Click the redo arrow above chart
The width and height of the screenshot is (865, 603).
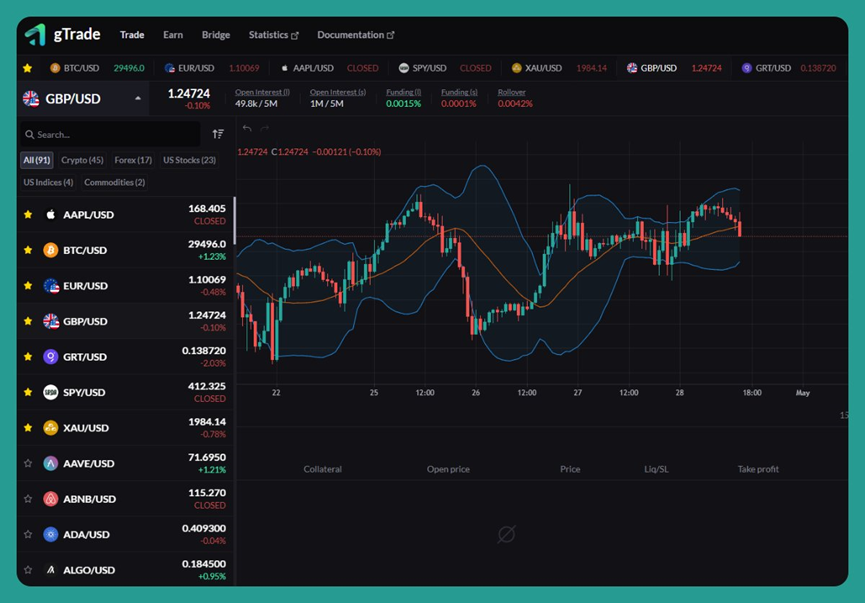pos(265,129)
